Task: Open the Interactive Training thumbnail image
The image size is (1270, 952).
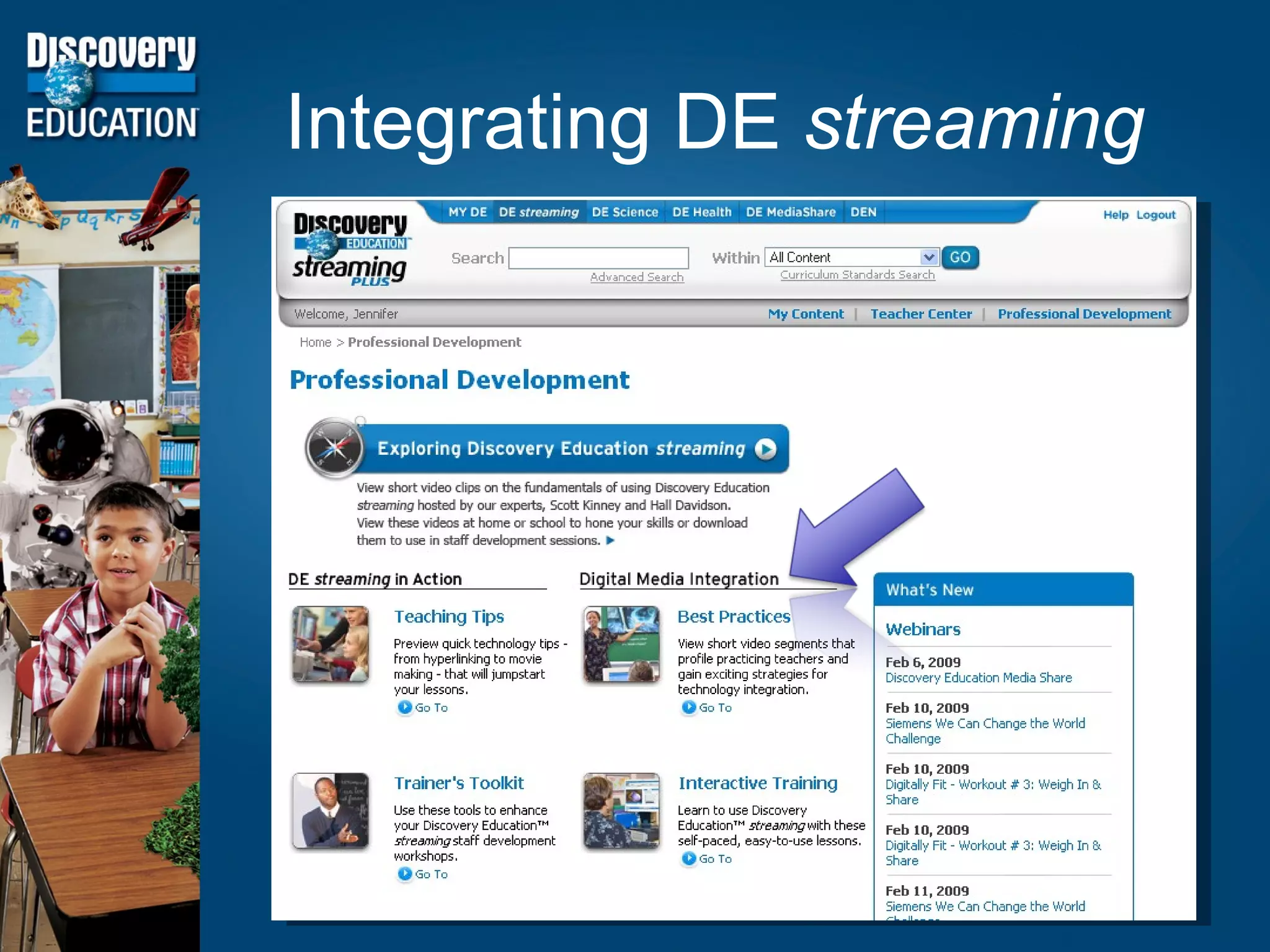Action: [621, 811]
